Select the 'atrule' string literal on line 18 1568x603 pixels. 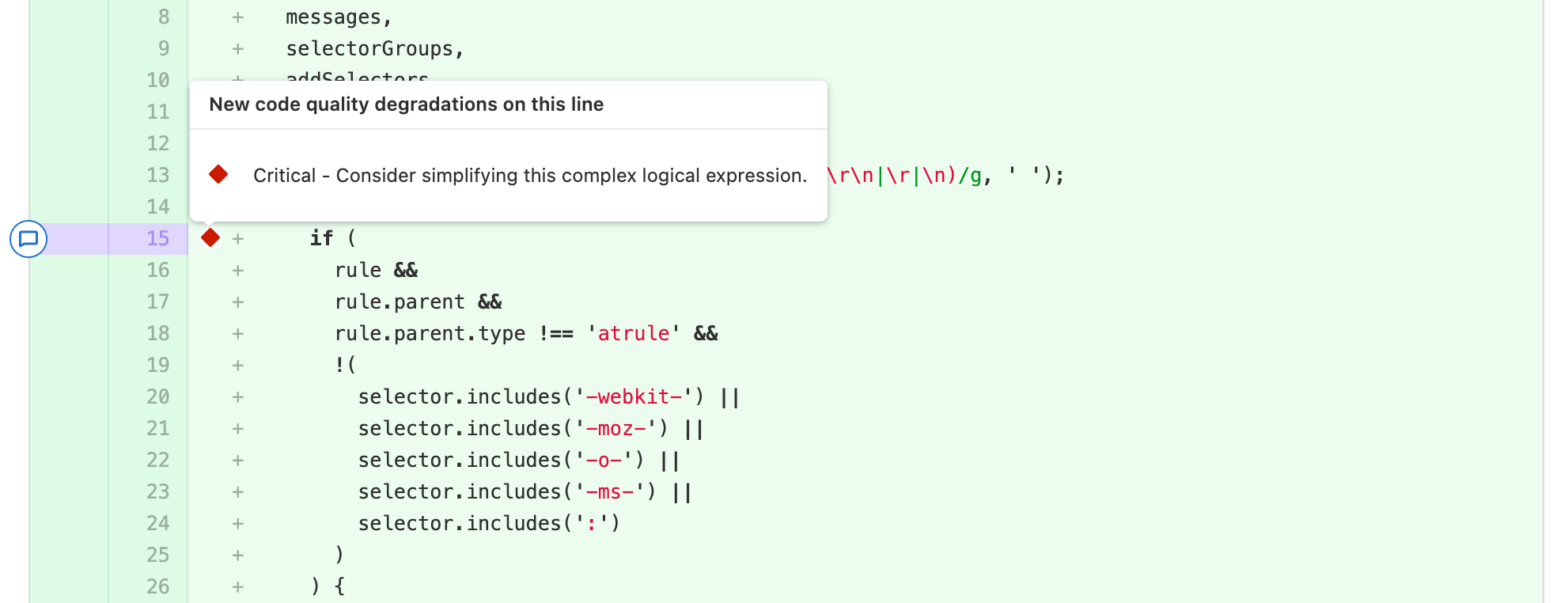(x=633, y=333)
